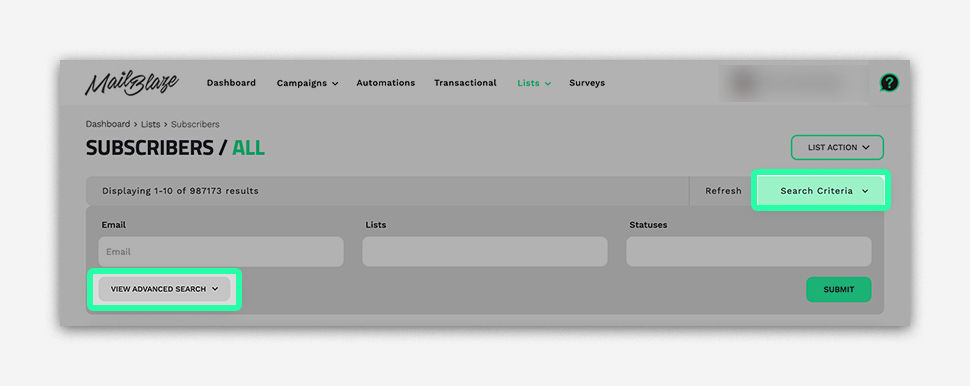This screenshot has width=970, height=386.
Task: Open the List Action dropdown
Action: (x=837, y=147)
